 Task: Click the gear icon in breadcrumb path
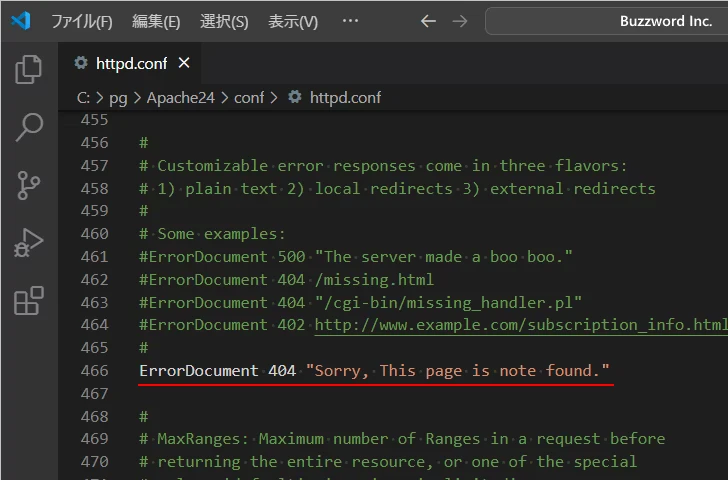click(x=295, y=97)
